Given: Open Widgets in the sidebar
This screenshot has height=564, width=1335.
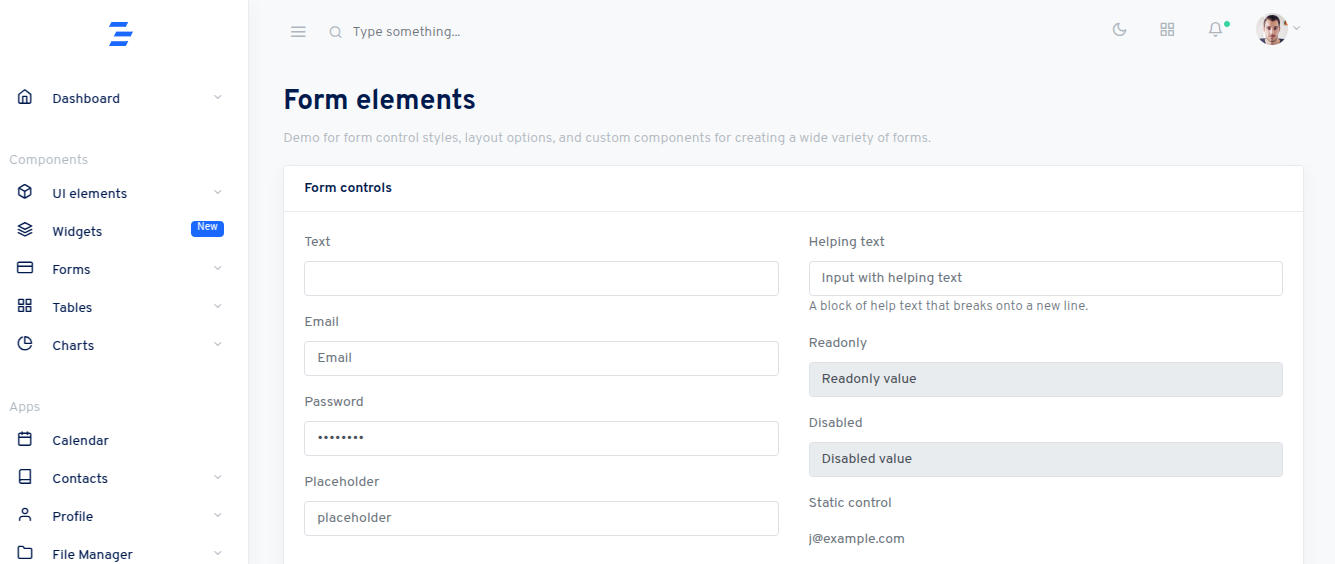Looking at the screenshot, I should (77, 231).
